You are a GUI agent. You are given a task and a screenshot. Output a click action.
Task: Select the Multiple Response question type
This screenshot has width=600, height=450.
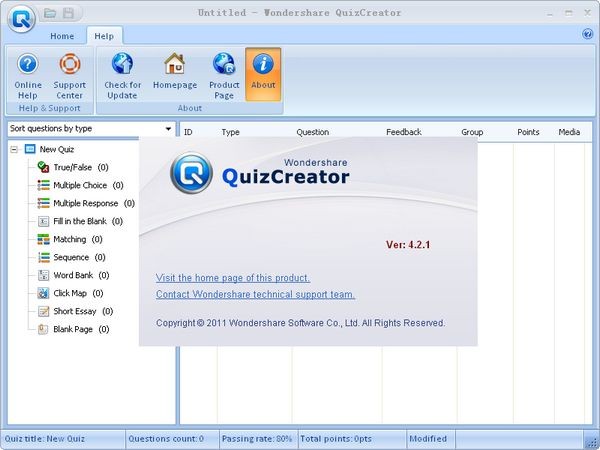86,203
